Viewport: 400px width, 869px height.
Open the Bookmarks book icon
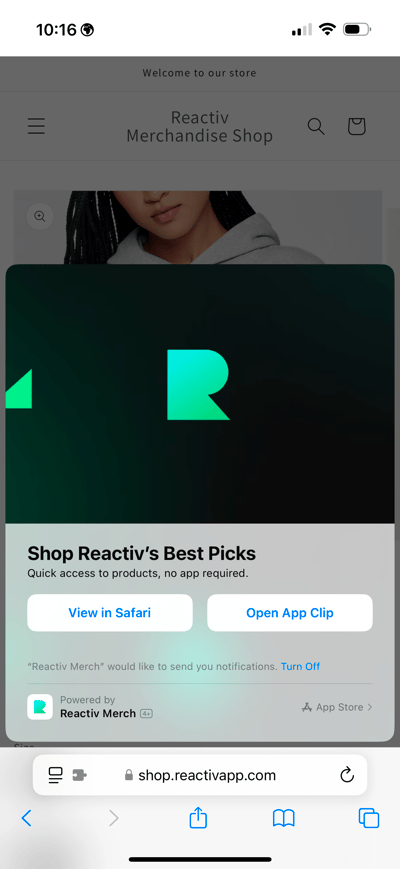[284, 818]
